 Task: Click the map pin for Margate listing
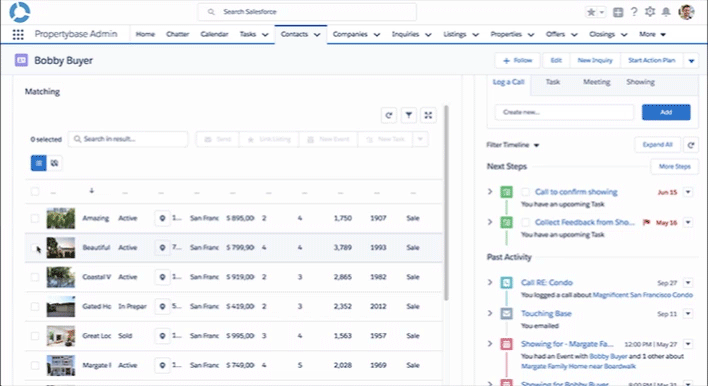(163, 365)
